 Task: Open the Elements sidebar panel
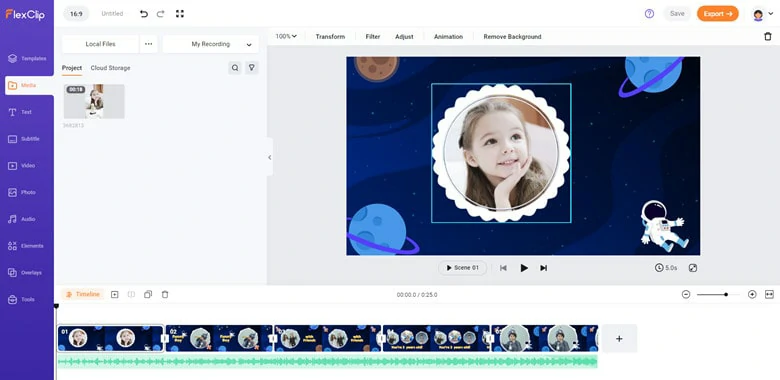point(27,246)
